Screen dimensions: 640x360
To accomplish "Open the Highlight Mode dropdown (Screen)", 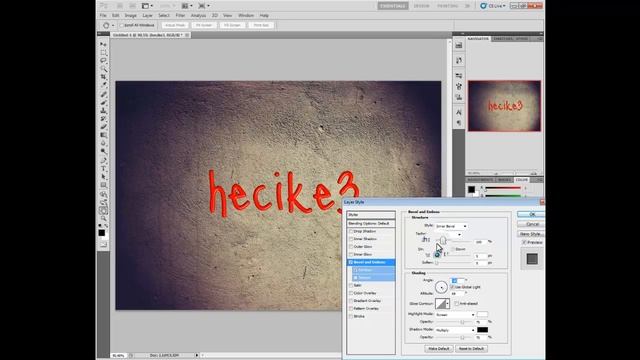I will 455,315.
